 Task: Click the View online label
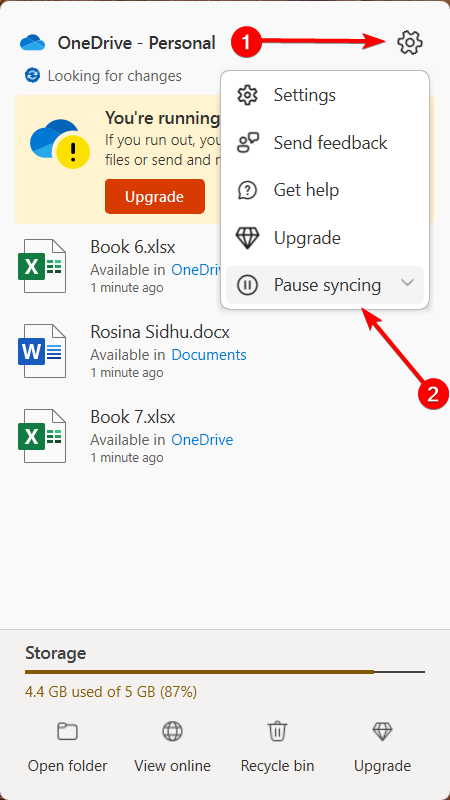[172, 765]
